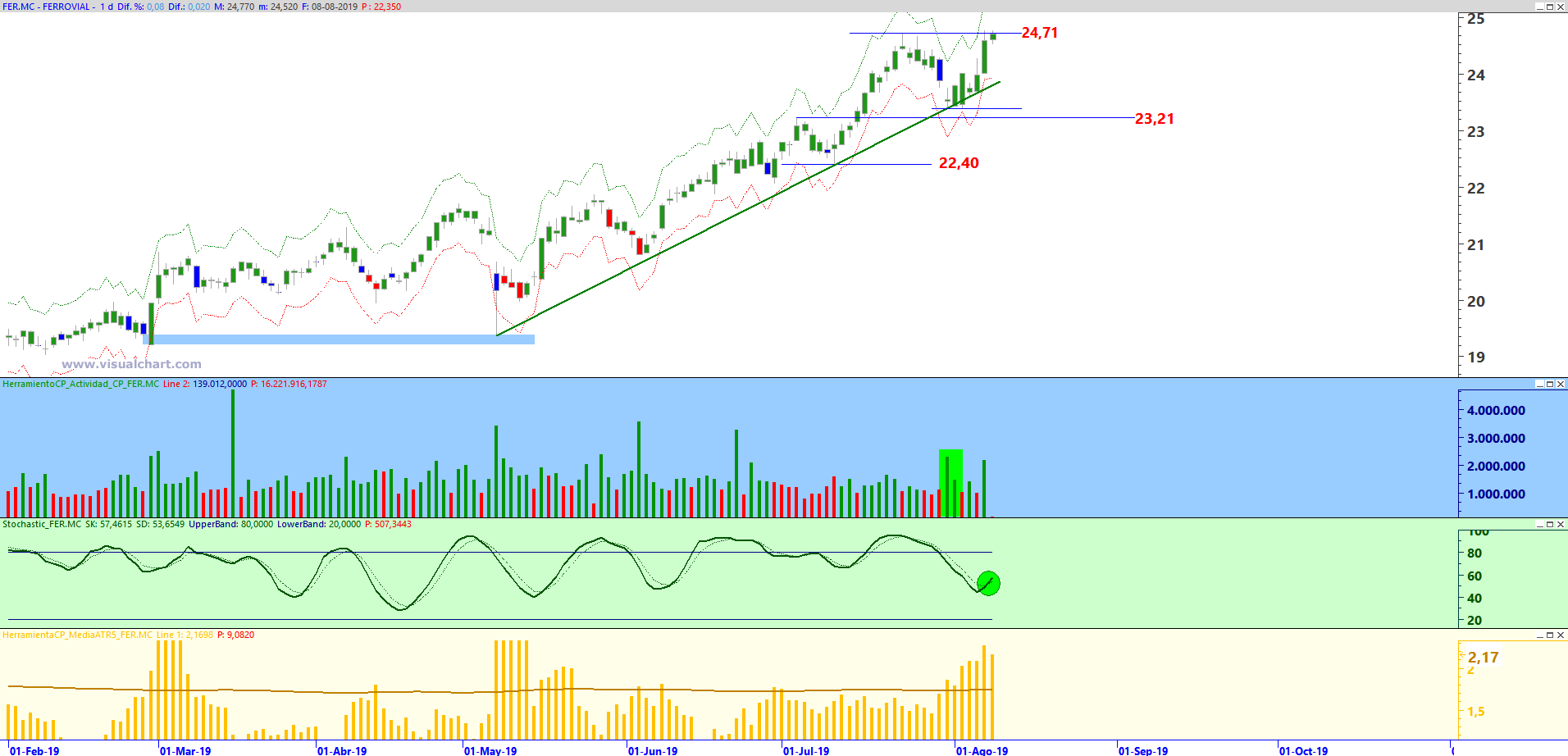Click the HerramientoCP_Actividad_CP_FER.MC indicator title
1568x756 pixels.
80,384
